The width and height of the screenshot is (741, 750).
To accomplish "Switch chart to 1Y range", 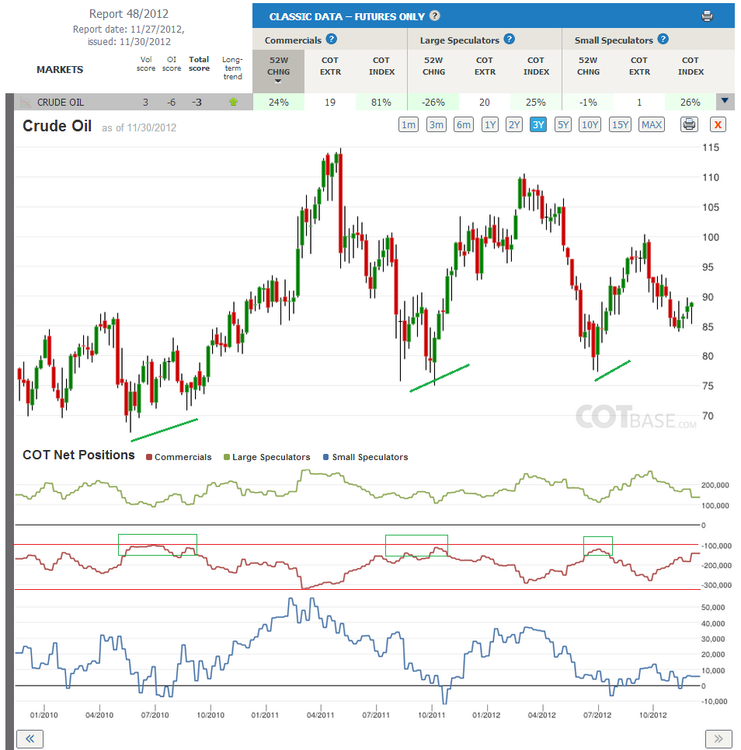I will 489,125.
